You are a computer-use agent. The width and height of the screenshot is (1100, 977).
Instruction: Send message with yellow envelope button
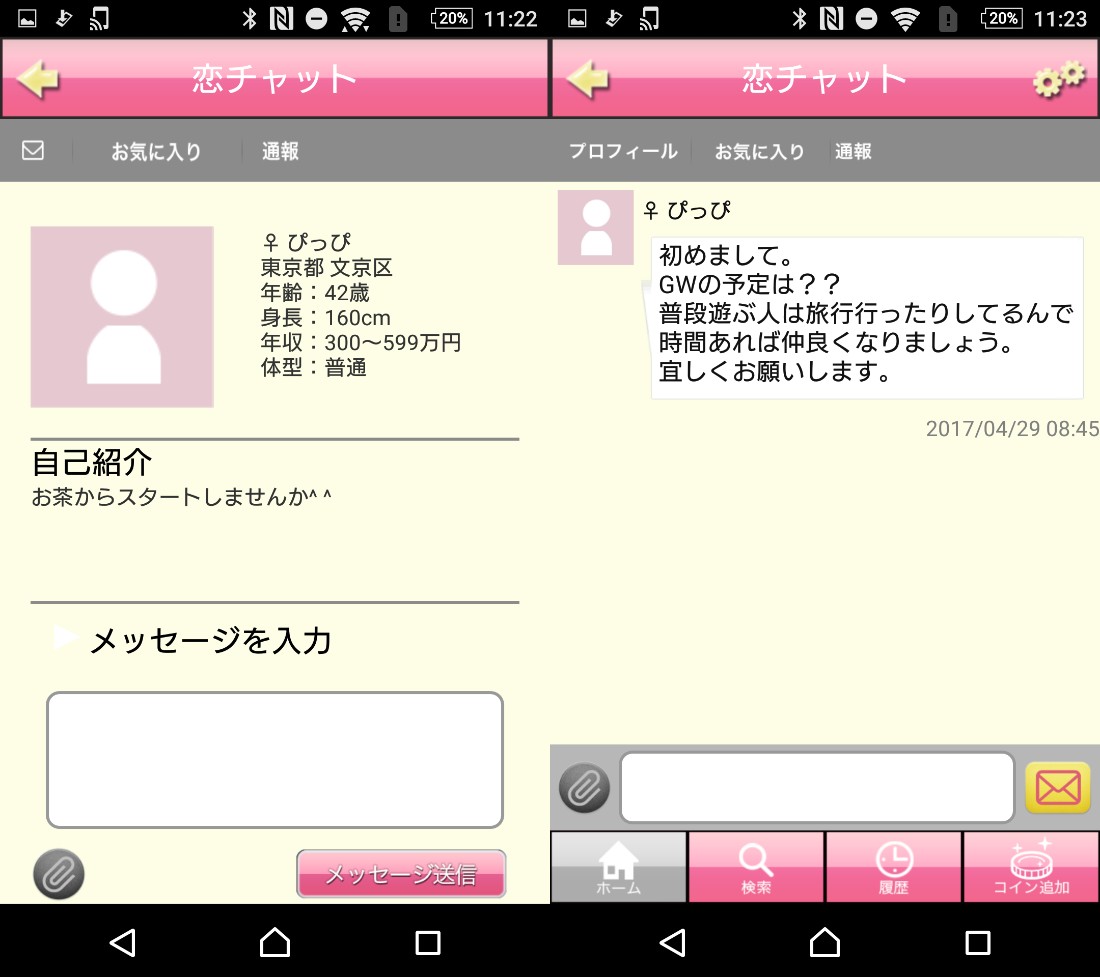[x=1058, y=788]
